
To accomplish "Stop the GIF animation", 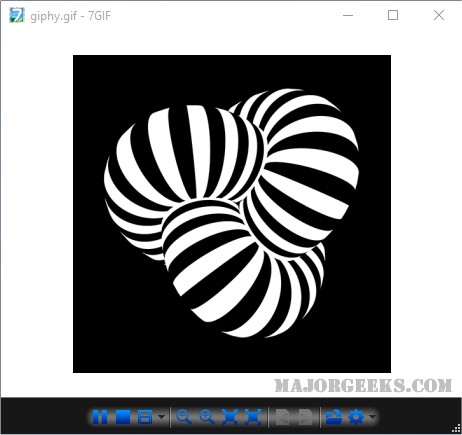I will (x=123, y=417).
